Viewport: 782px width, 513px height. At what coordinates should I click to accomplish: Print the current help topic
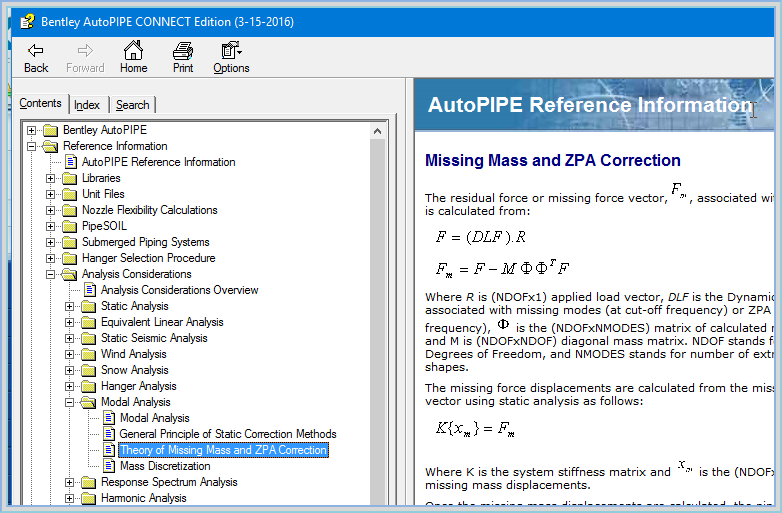(x=183, y=58)
